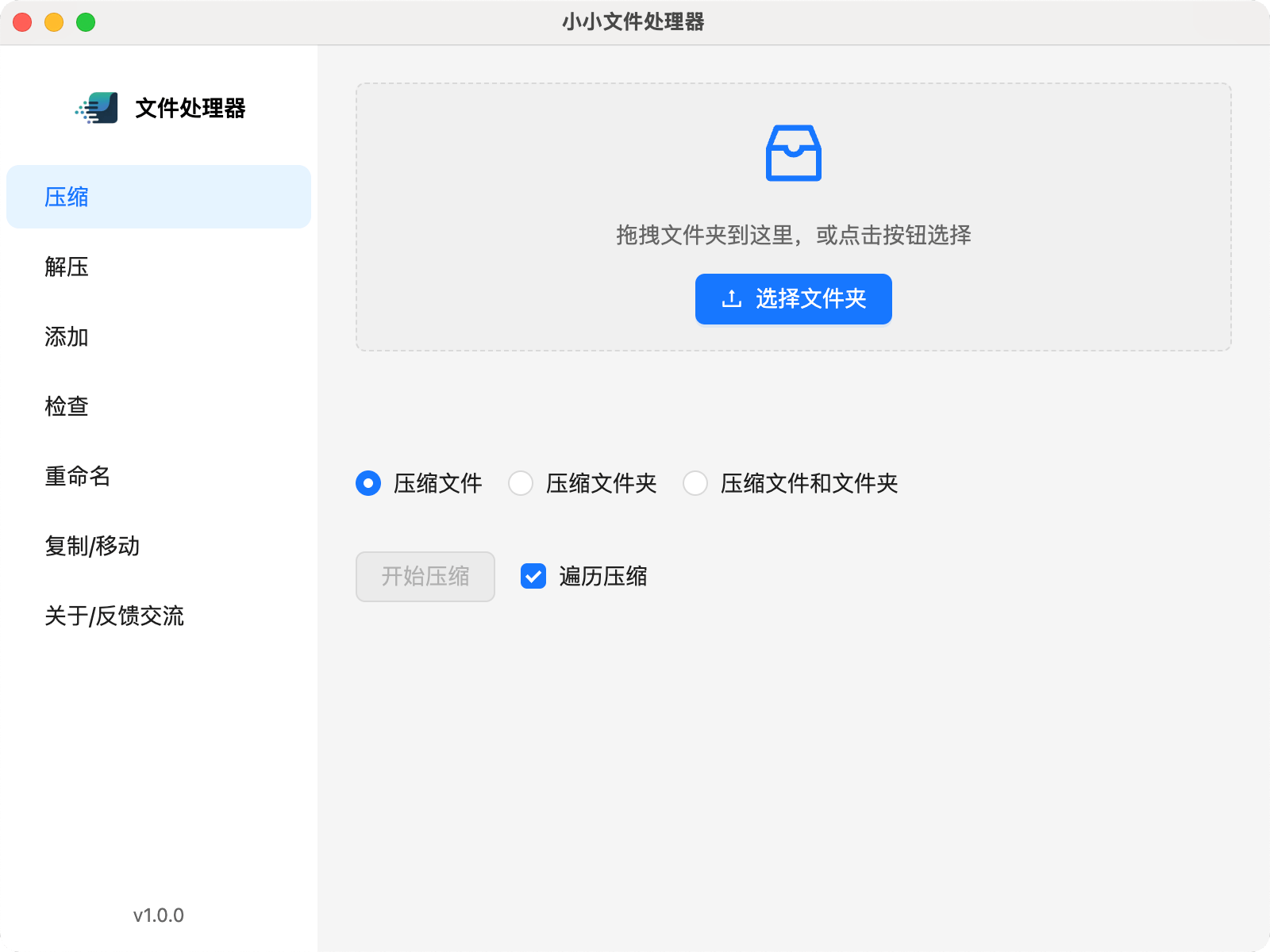
Task: Click the file processor logo icon
Action: click(97, 108)
